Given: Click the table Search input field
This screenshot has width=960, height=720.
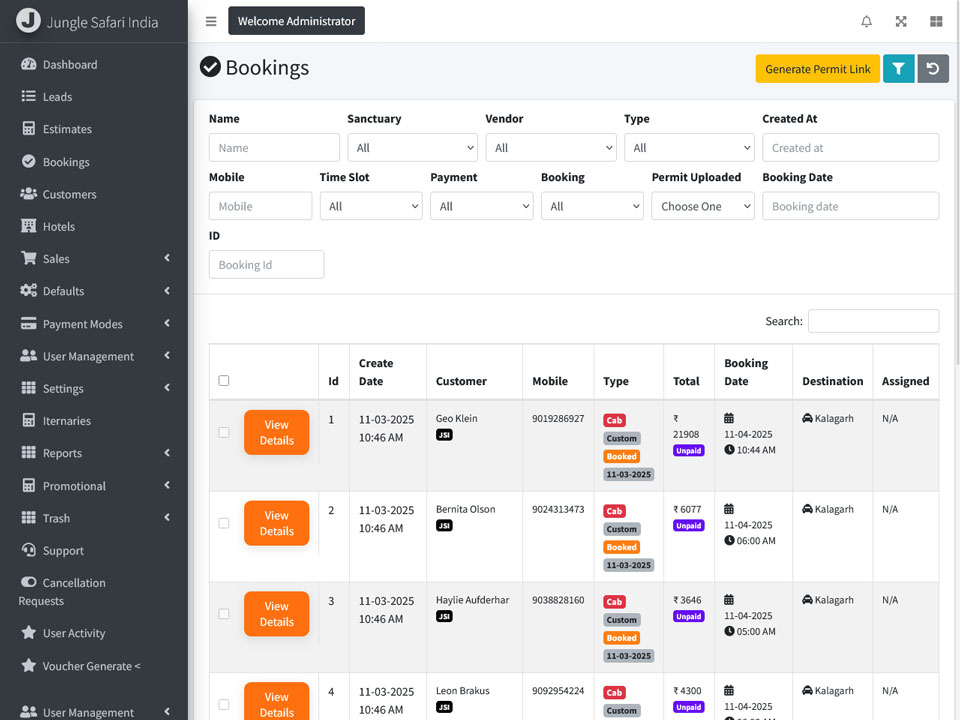Looking at the screenshot, I should (873, 321).
